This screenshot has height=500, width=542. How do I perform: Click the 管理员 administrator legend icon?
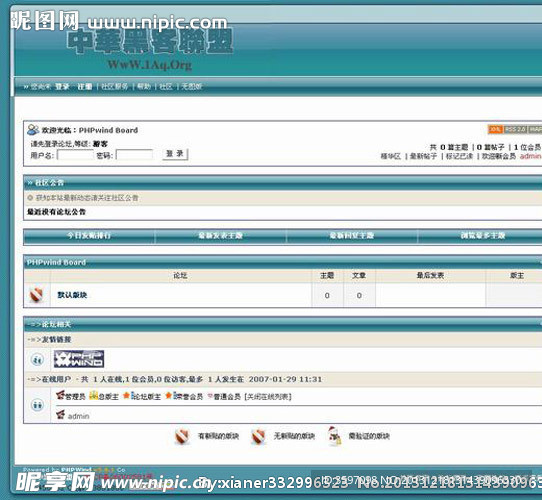point(60,395)
